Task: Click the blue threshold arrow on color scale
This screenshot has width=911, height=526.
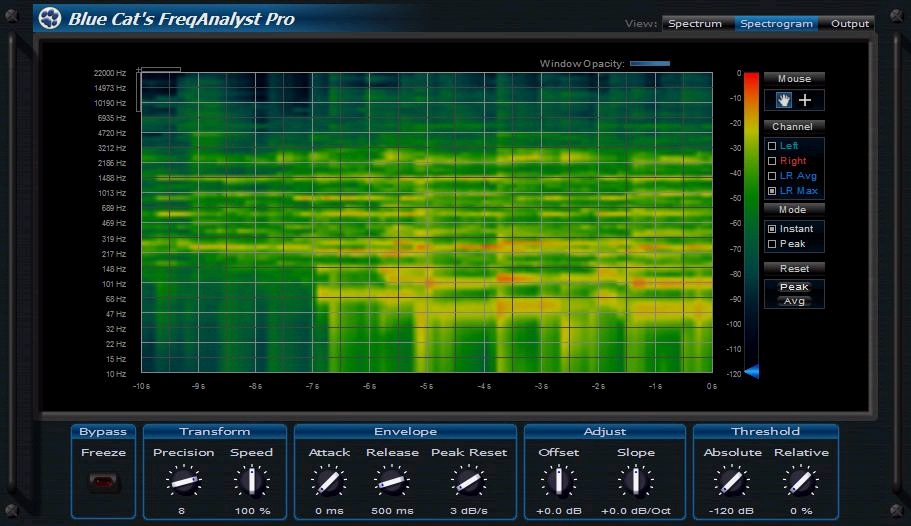Action: point(751,371)
